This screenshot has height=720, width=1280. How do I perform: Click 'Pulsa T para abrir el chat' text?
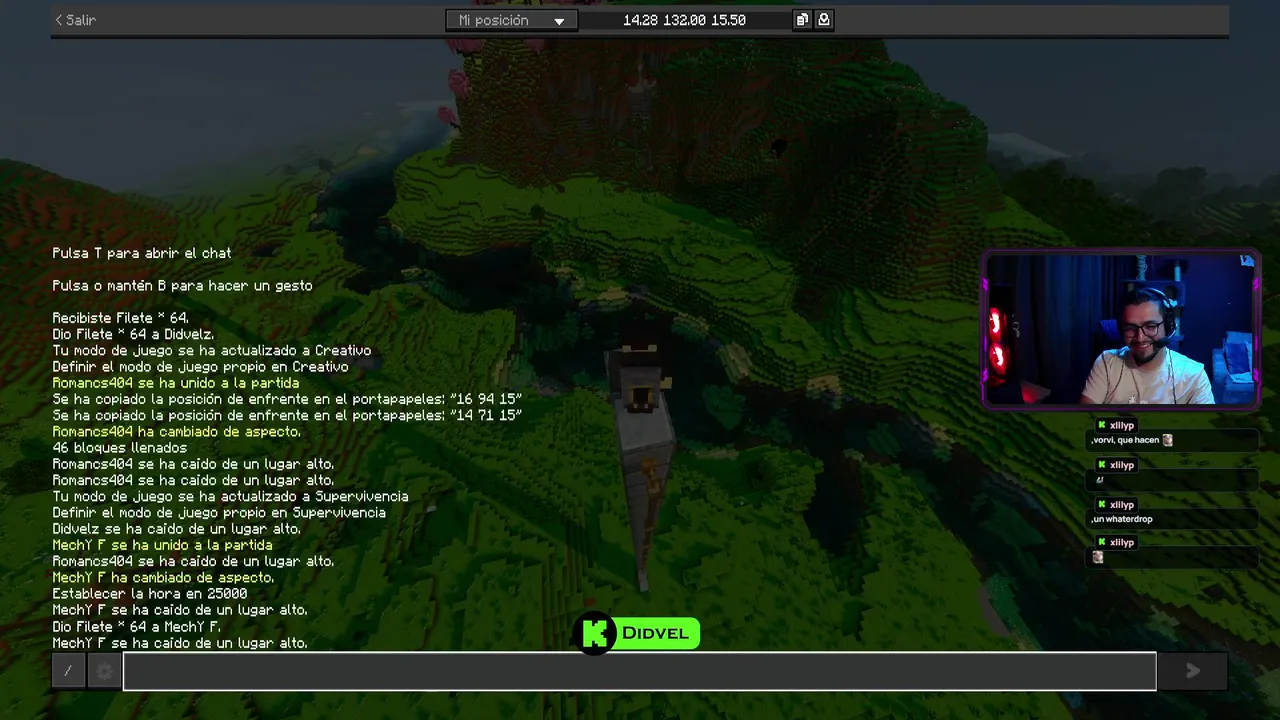click(x=142, y=253)
